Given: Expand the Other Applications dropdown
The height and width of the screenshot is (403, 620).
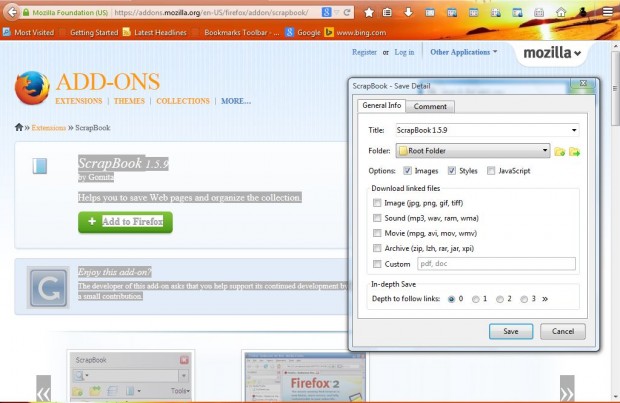Looking at the screenshot, I should 464,52.
